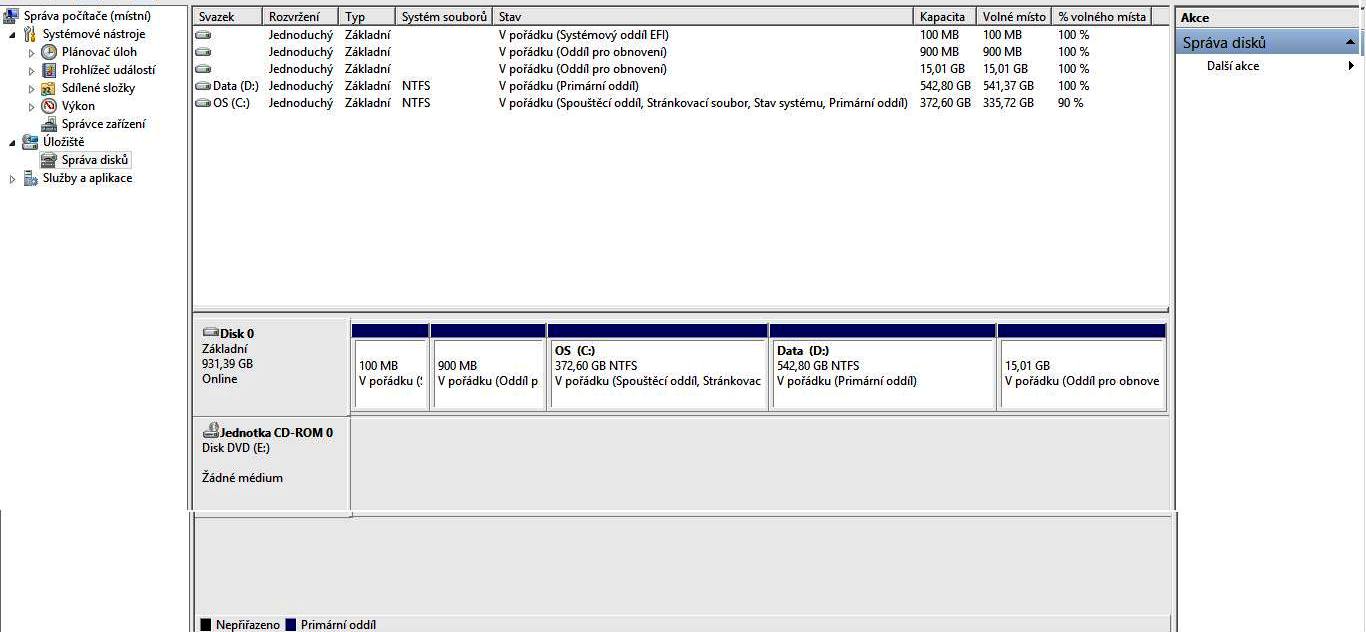
Task: Click the Data (D:) volume drive icon
Action: click(x=203, y=86)
